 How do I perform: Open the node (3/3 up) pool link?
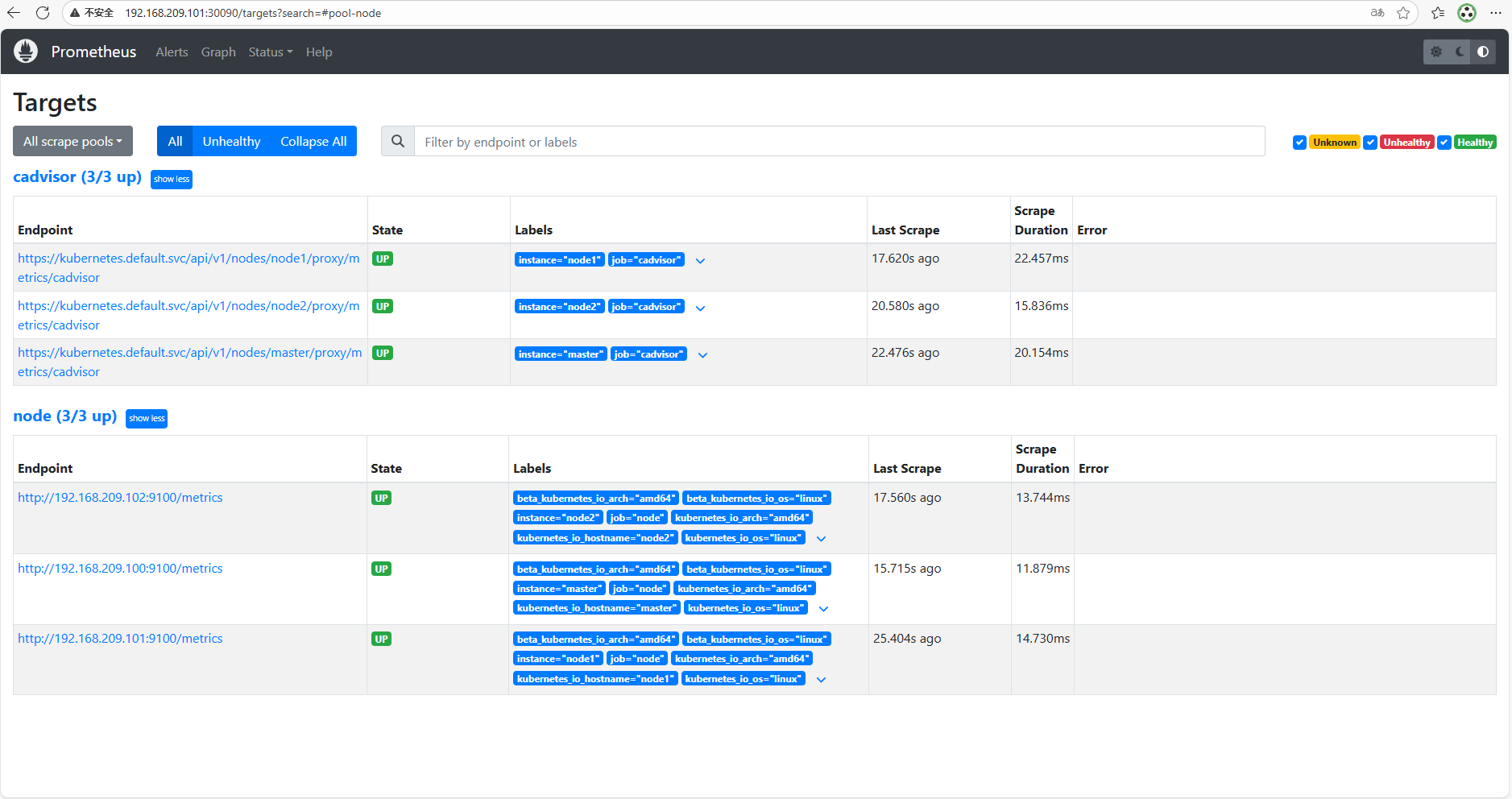coord(65,416)
